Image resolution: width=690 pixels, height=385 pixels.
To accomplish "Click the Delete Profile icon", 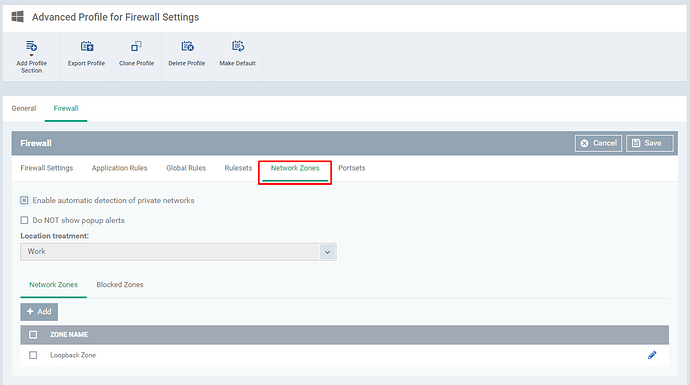I will tap(187, 46).
